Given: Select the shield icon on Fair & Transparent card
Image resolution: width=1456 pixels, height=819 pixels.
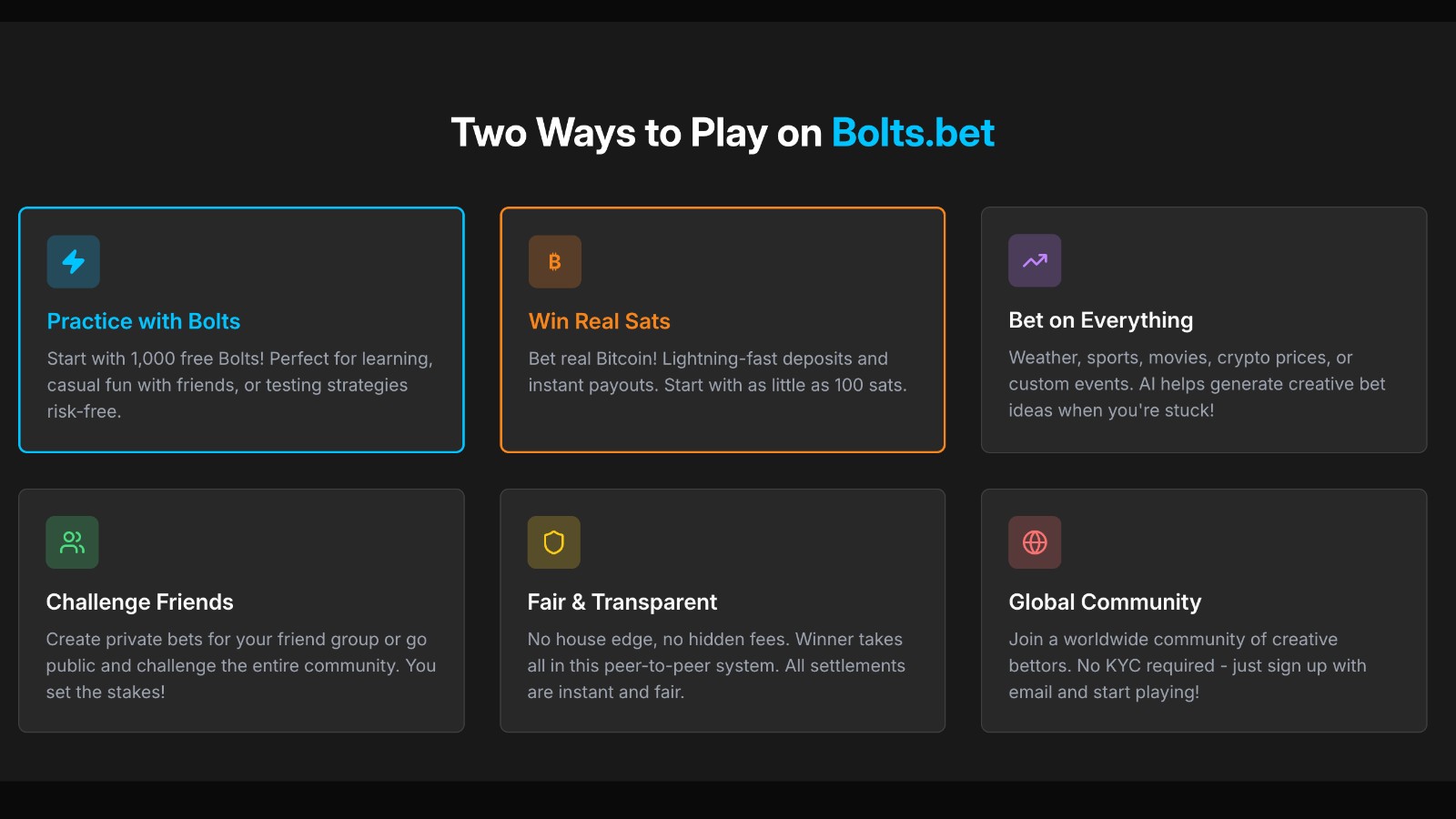Looking at the screenshot, I should click(553, 541).
